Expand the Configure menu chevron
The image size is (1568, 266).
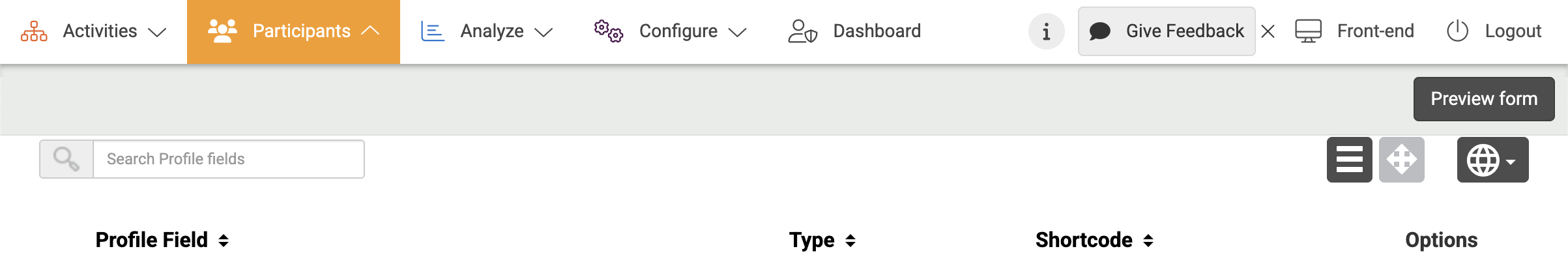[x=737, y=32]
